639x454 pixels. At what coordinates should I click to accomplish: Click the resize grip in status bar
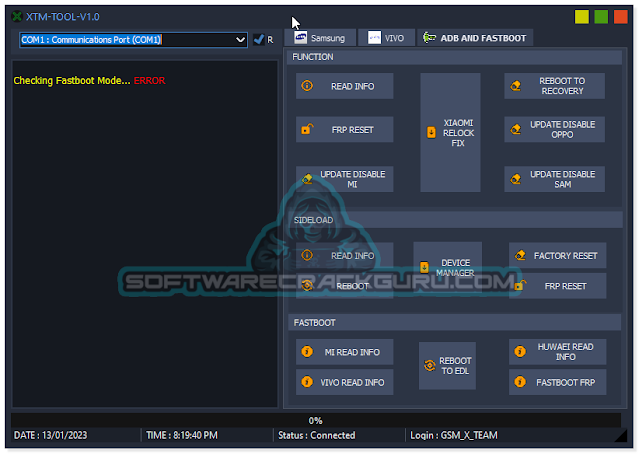coord(621,436)
